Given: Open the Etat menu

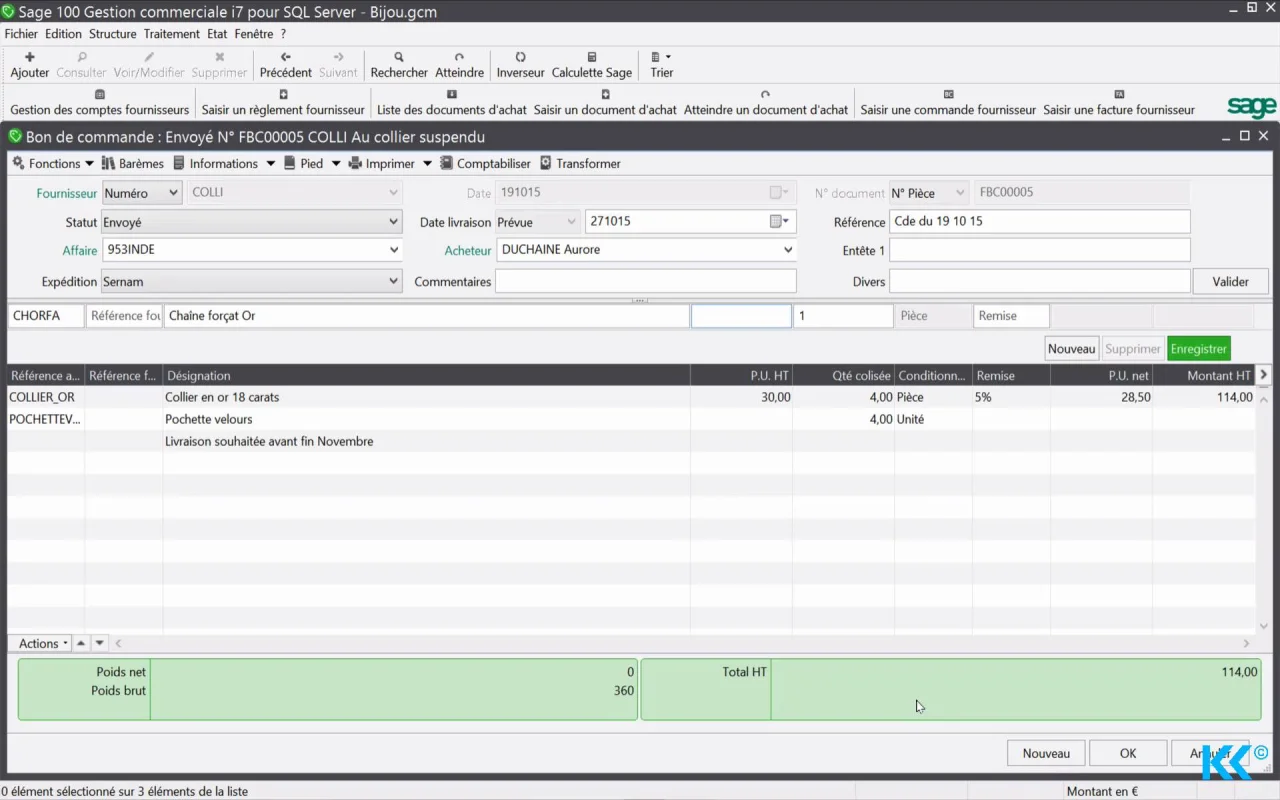Looking at the screenshot, I should pyautogui.click(x=217, y=33).
